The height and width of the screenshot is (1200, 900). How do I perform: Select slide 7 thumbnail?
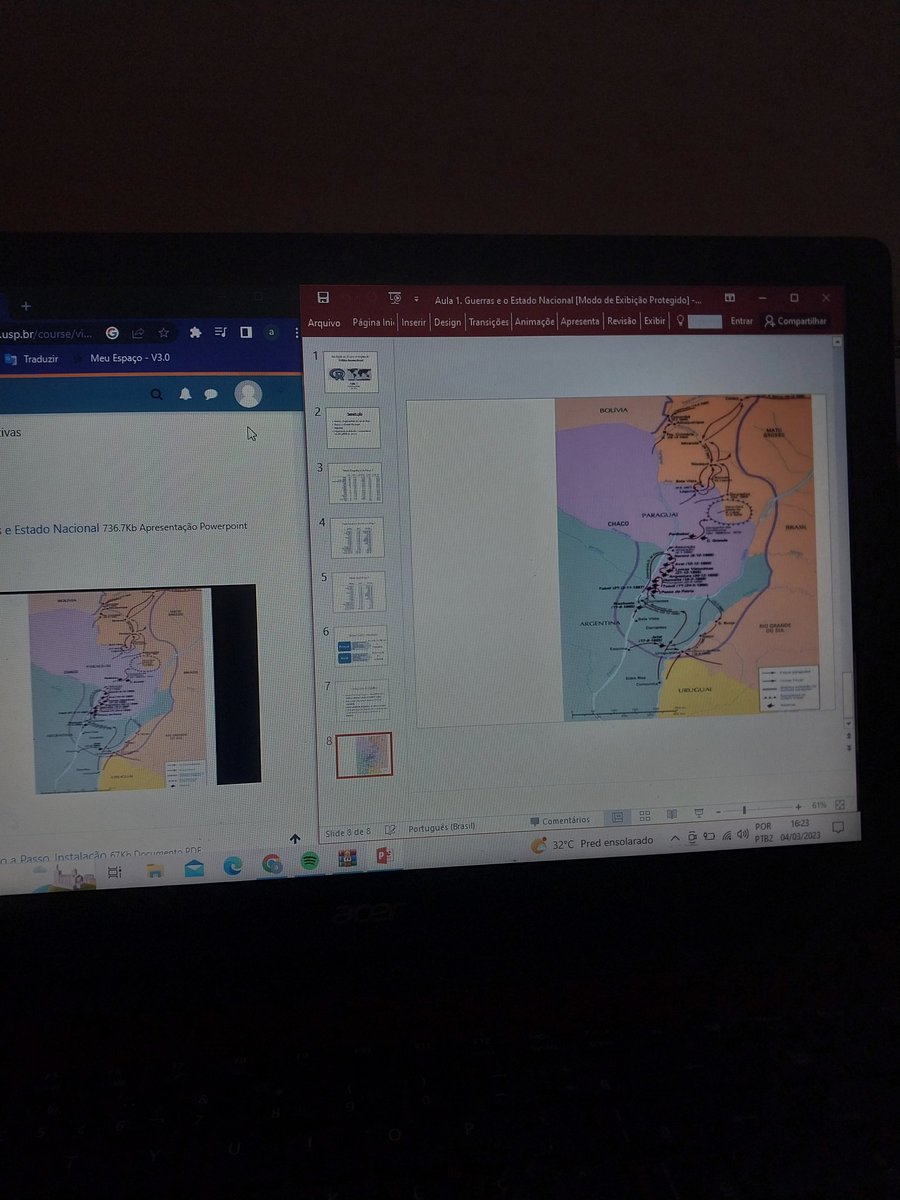click(x=362, y=700)
